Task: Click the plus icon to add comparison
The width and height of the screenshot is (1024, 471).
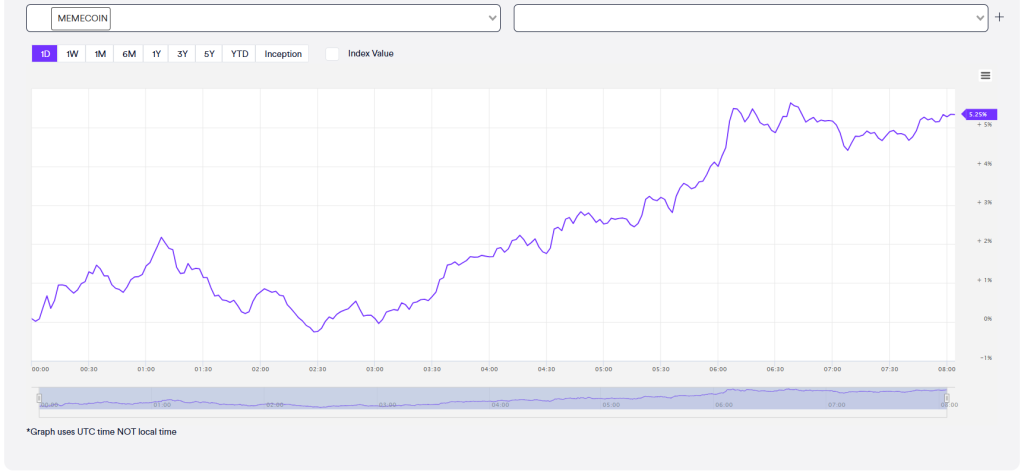Action: [999, 18]
